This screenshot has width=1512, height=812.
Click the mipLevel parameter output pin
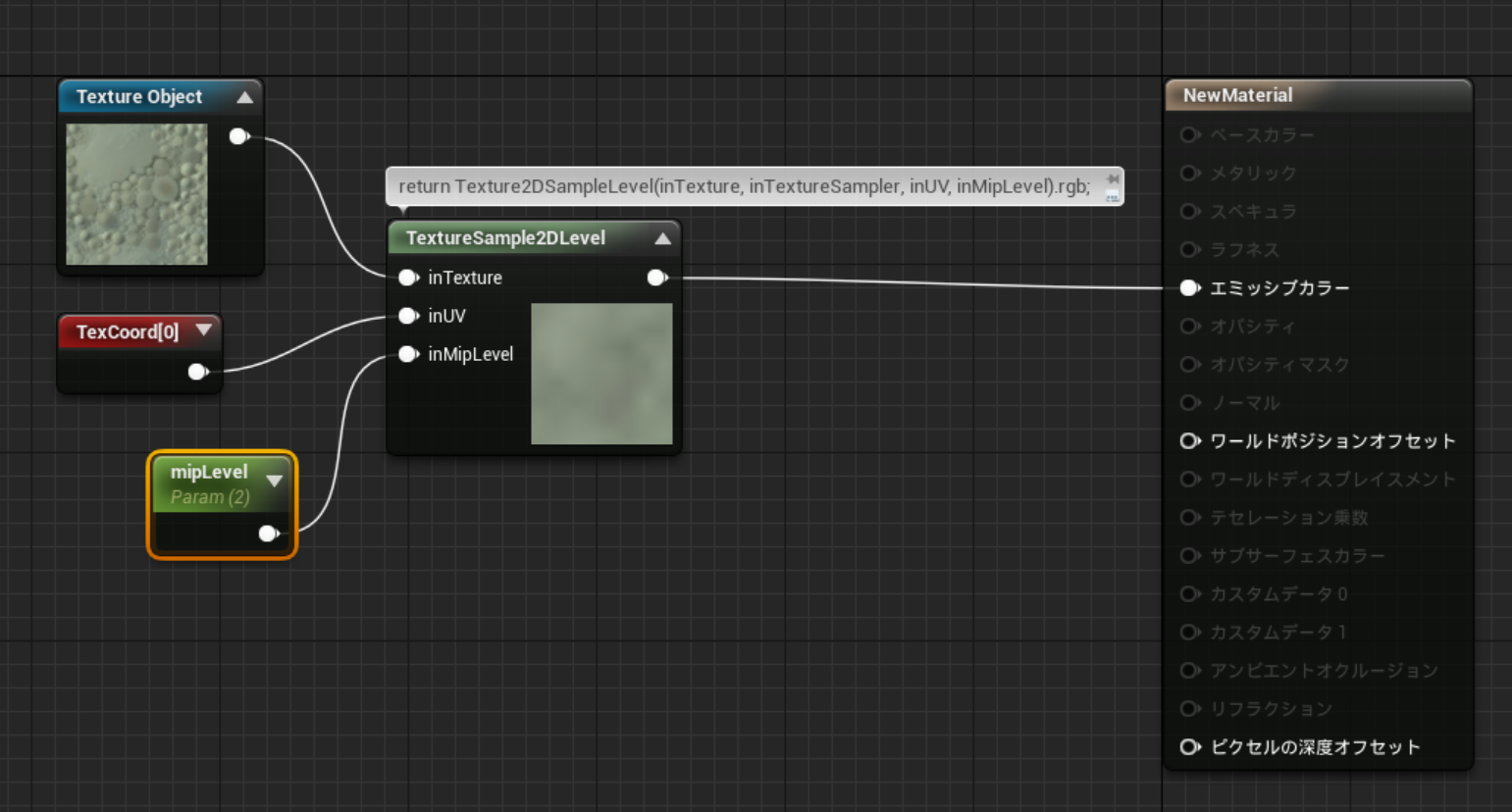point(268,533)
